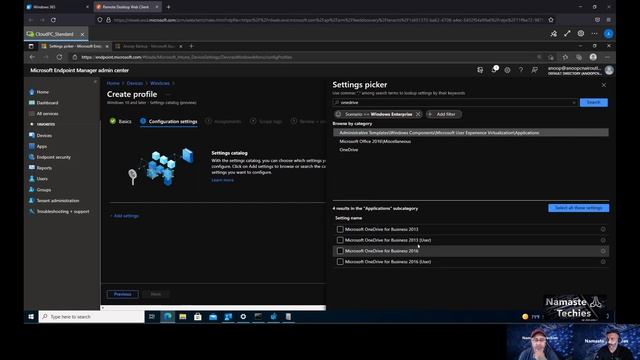
Task: Open a new tab in inner browser
Action: point(191,46)
